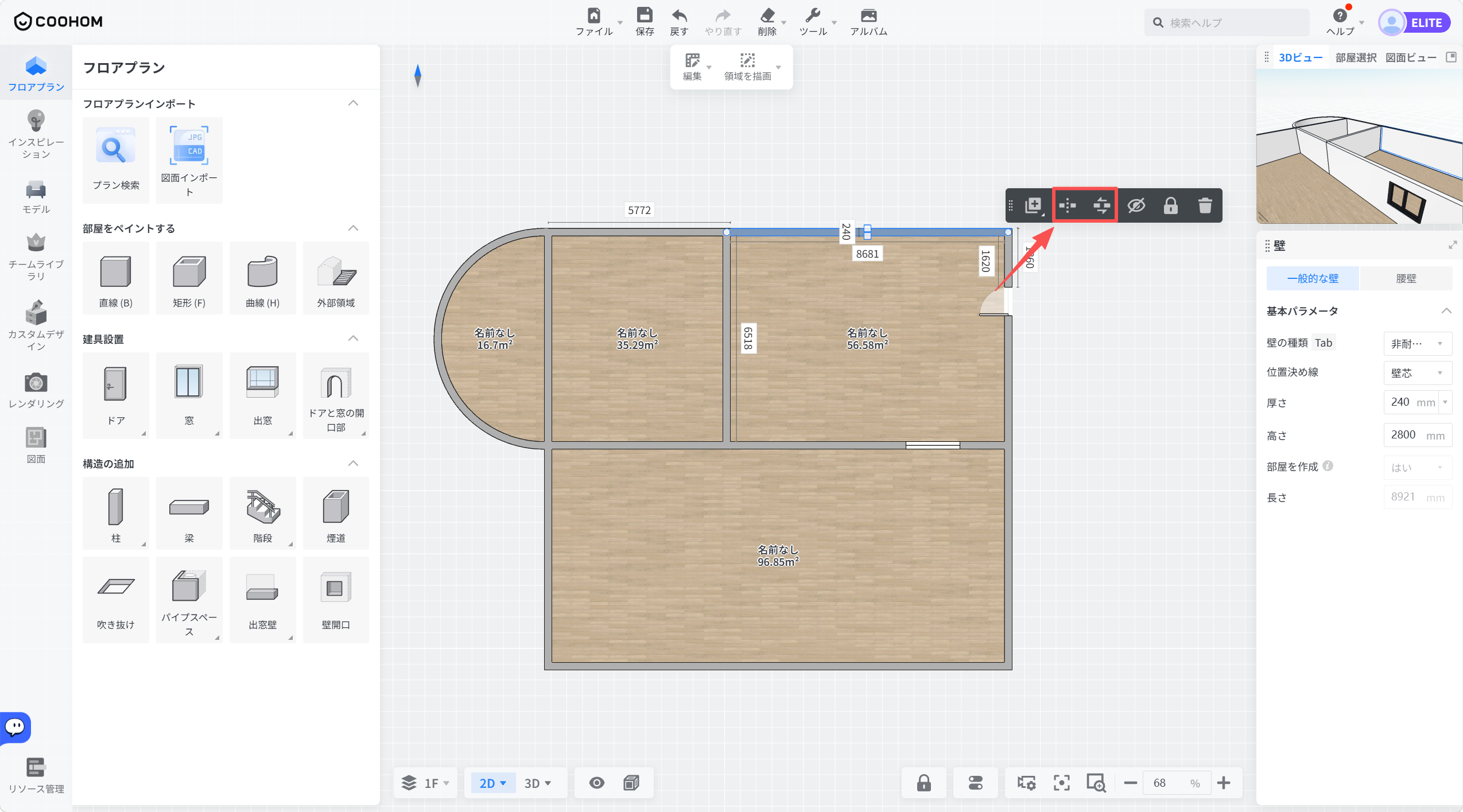The image size is (1463, 812).
Task: Switch canvas to 3D mode
Action: pos(537,783)
